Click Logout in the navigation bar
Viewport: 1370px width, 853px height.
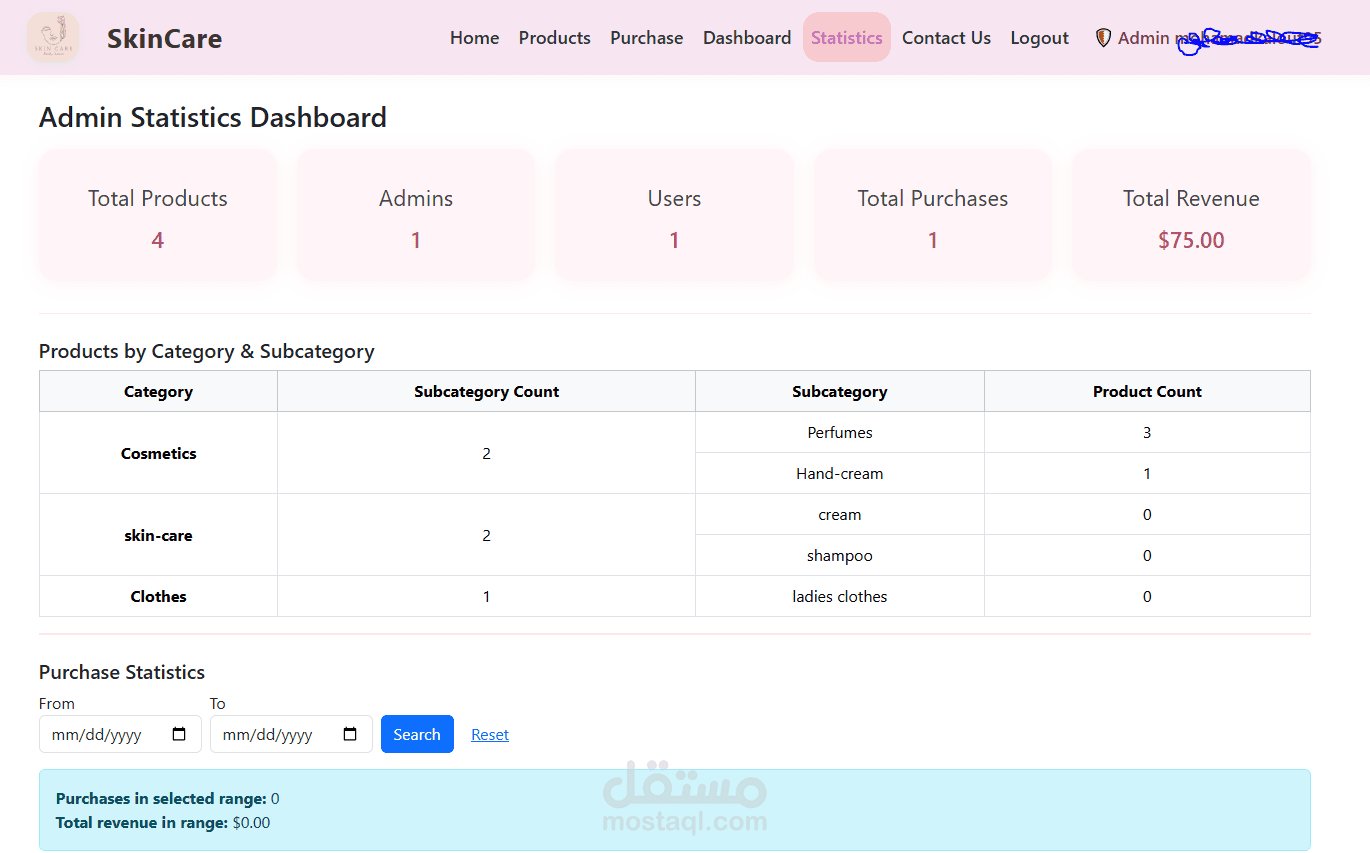(1039, 38)
